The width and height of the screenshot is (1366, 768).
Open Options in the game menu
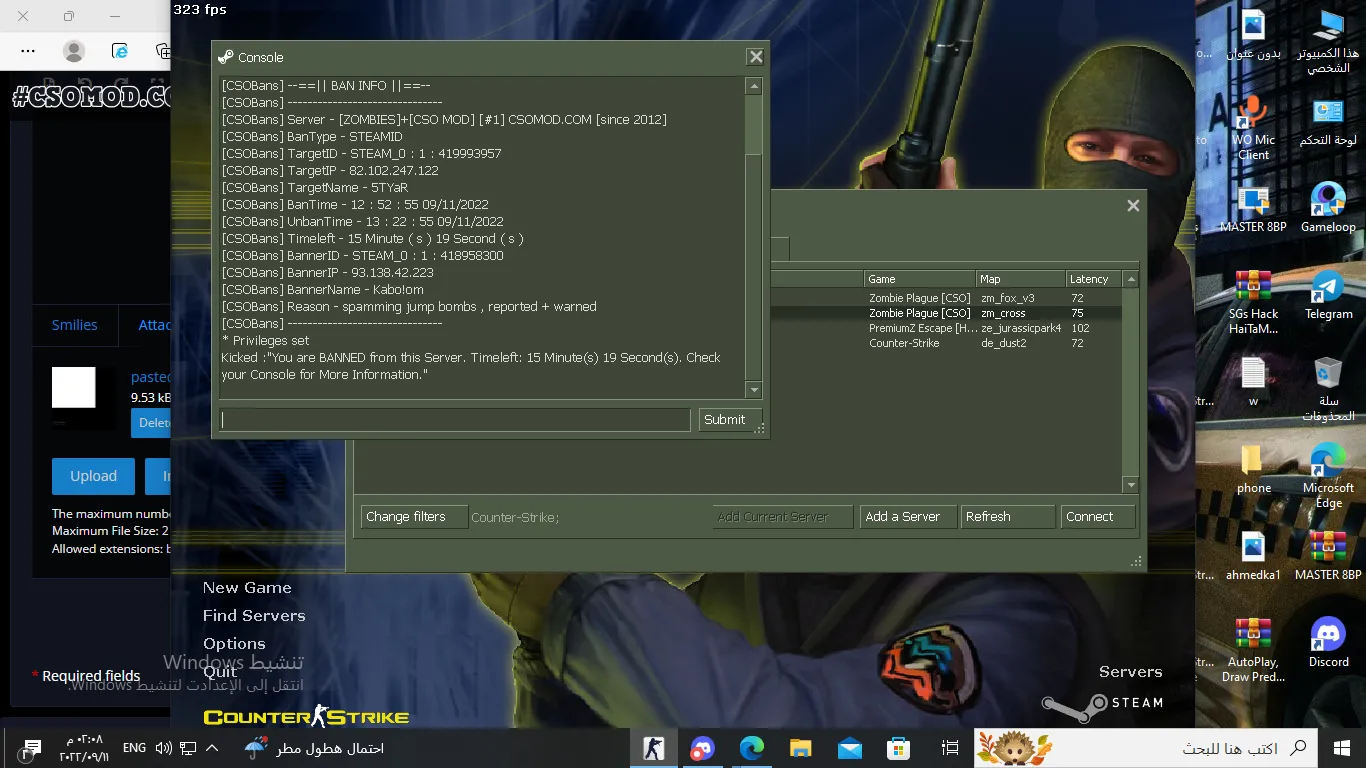coord(234,644)
